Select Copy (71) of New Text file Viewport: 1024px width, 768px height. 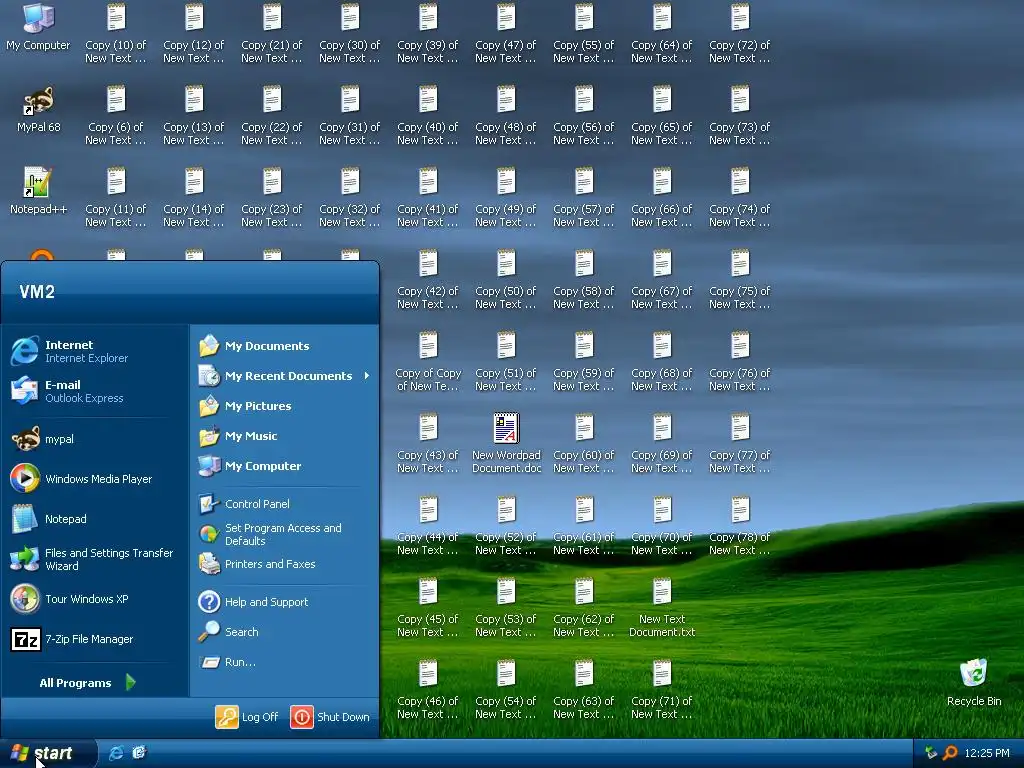point(662,690)
